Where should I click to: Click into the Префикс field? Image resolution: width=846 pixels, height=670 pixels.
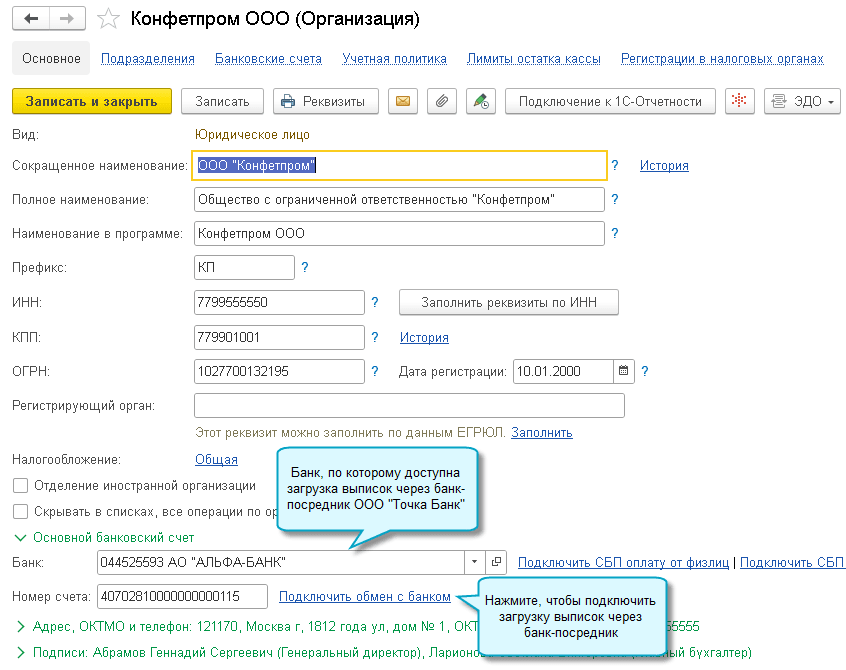244,267
